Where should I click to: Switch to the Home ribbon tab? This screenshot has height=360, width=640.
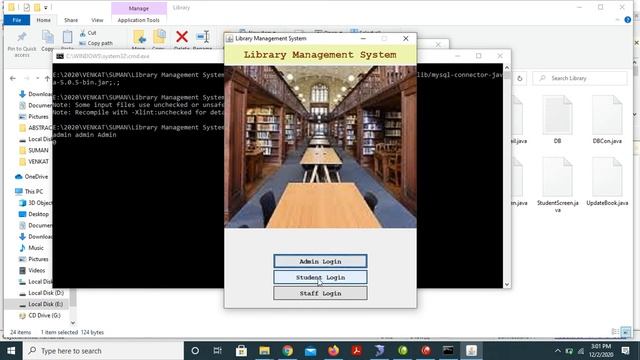pos(43,20)
